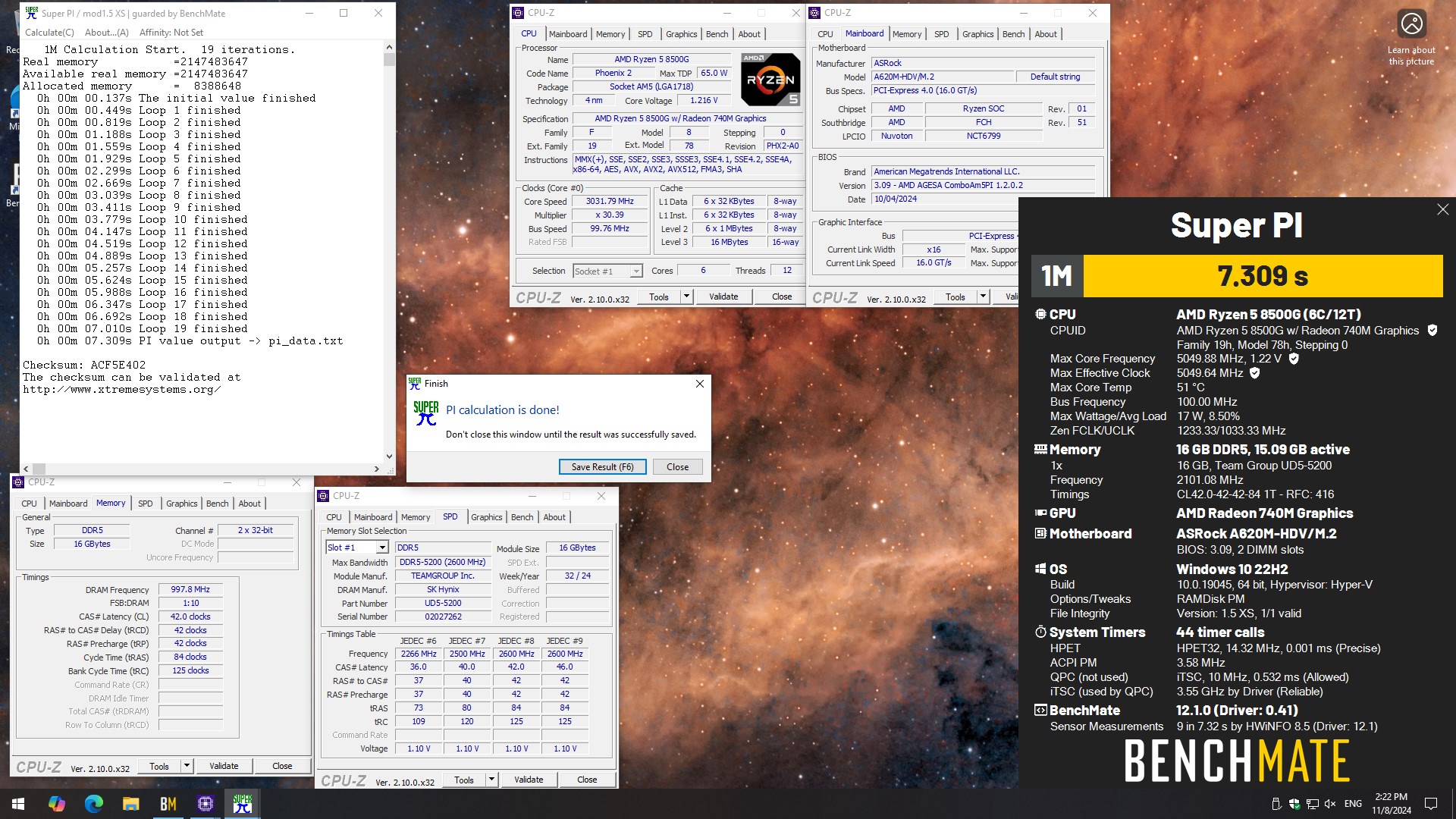Click the Default string model field
This screenshot has height=819, width=1456.
(x=1055, y=77)
